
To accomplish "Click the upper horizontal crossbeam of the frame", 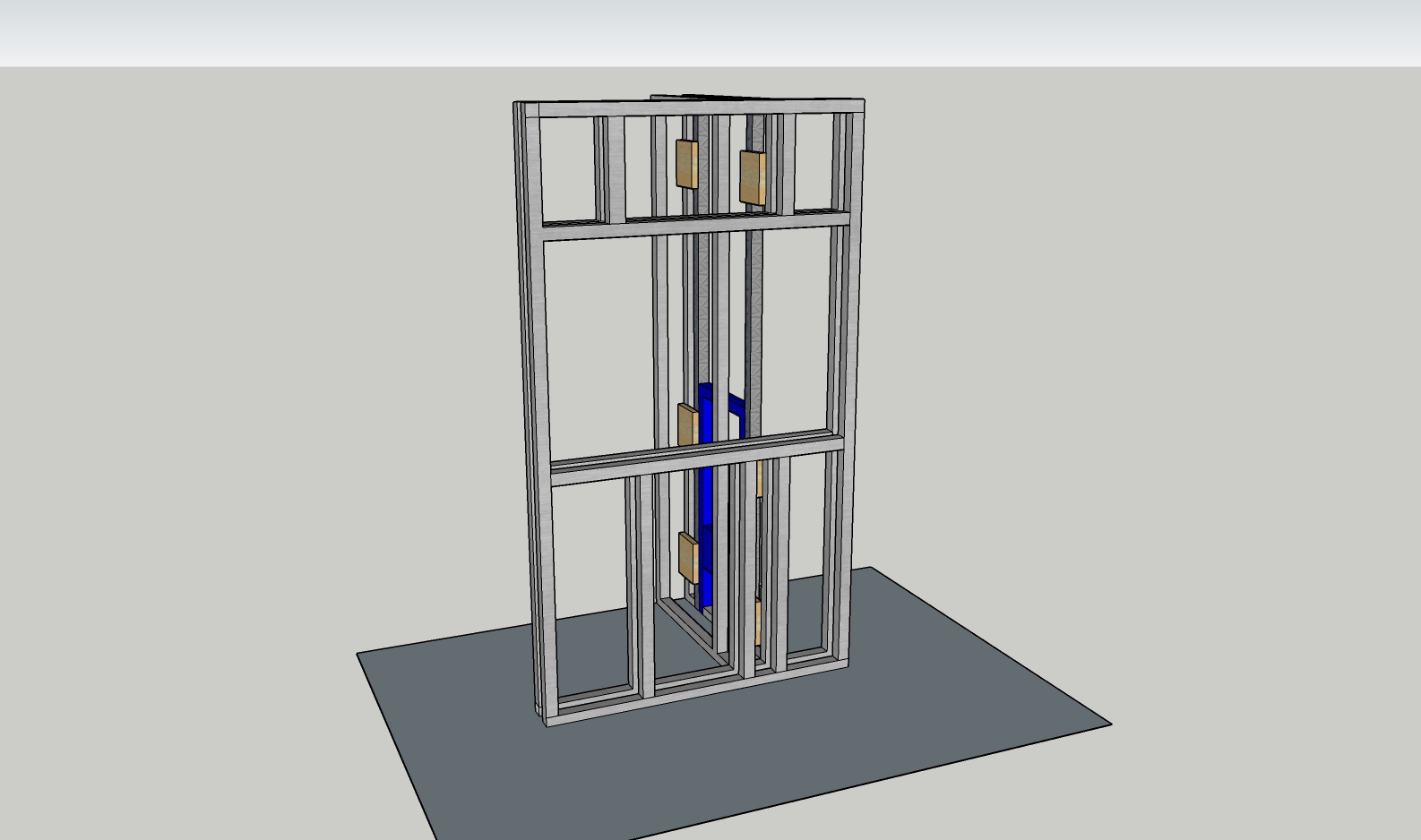I will tap(695, 225).
